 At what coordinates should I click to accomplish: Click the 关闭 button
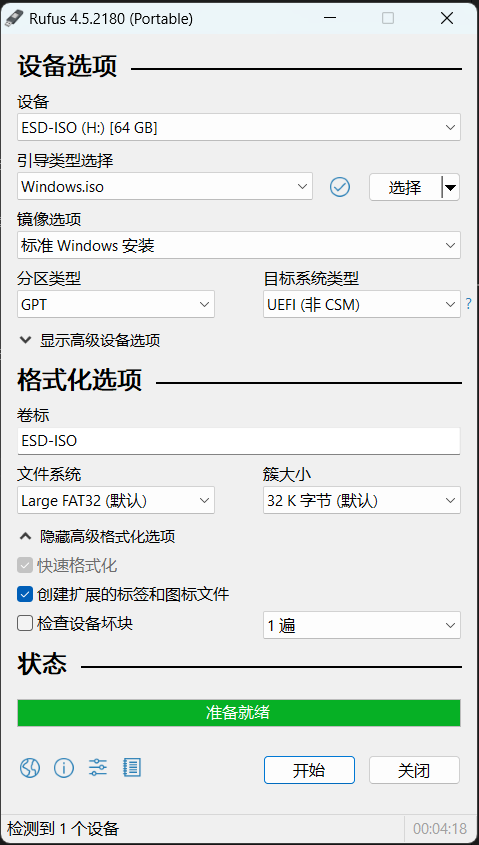[414, 770]
